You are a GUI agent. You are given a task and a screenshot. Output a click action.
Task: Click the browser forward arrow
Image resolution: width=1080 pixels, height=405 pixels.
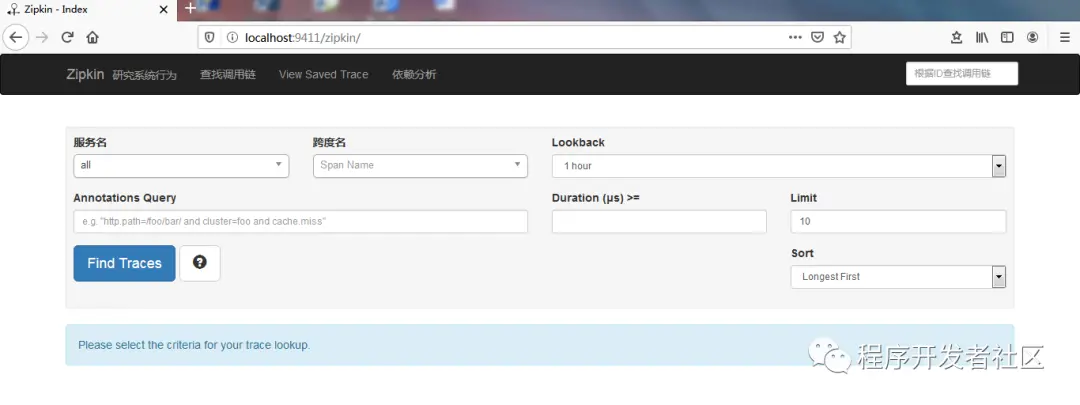pyautogui.click(x=42, y=37)
